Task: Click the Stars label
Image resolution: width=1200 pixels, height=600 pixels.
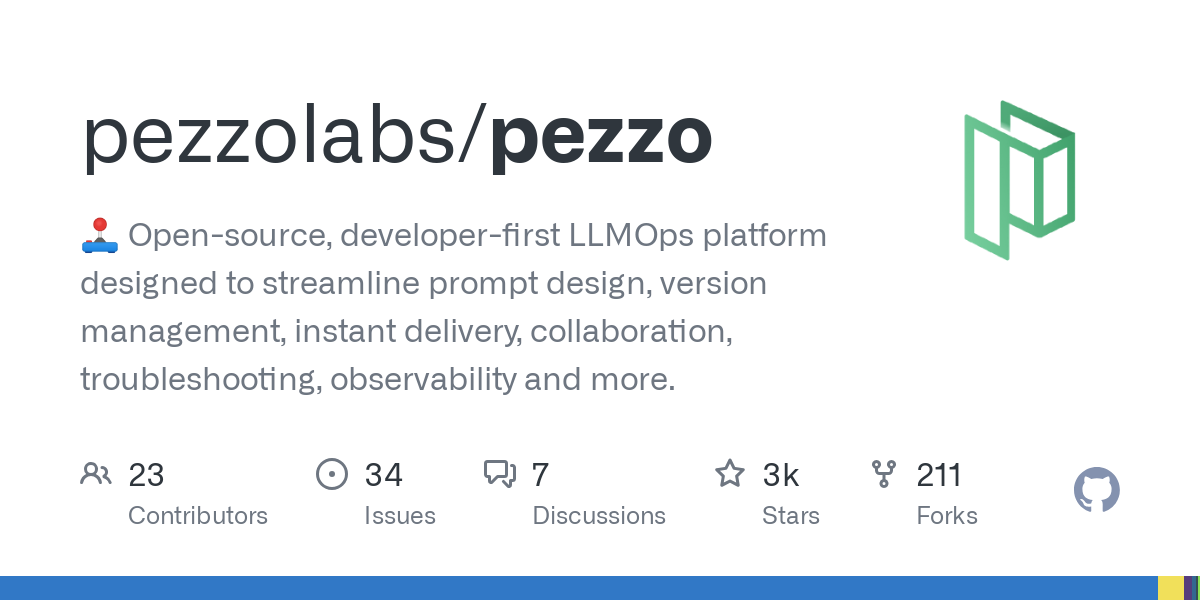Action: pyautogui.click(x=790, y=516)
